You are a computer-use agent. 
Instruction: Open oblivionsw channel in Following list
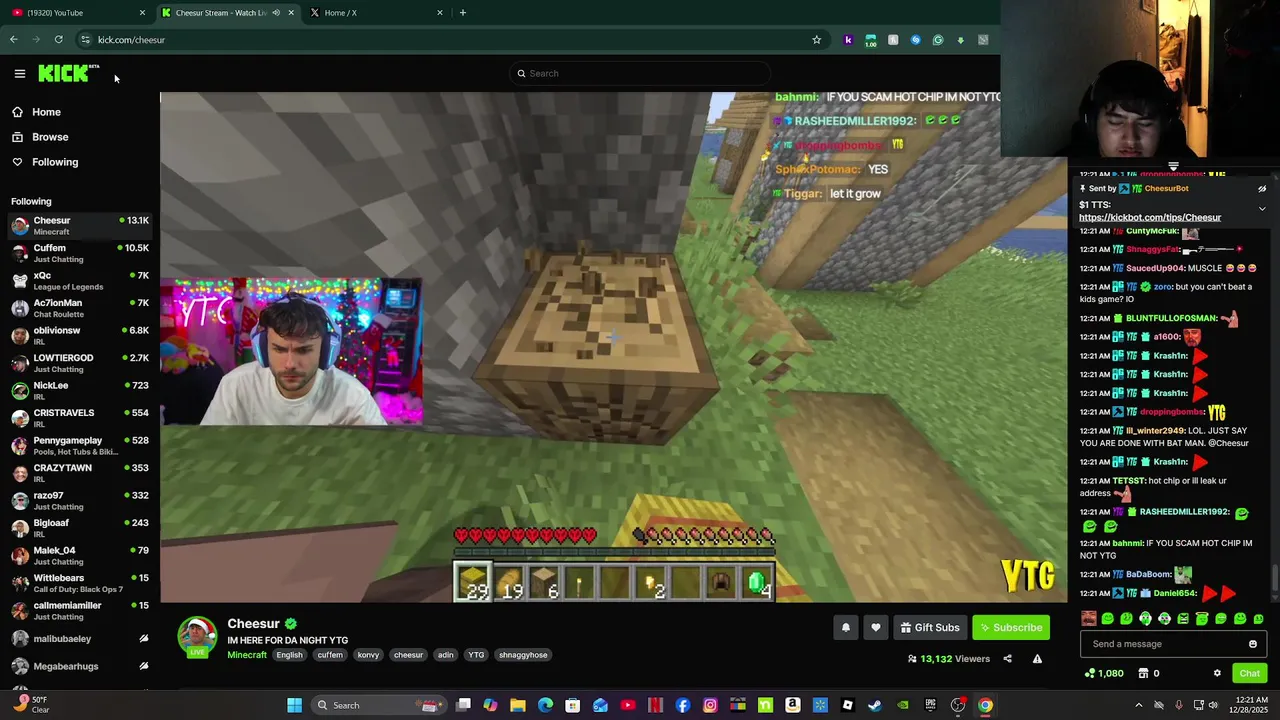pyautogui.click(x=80, y=336)
